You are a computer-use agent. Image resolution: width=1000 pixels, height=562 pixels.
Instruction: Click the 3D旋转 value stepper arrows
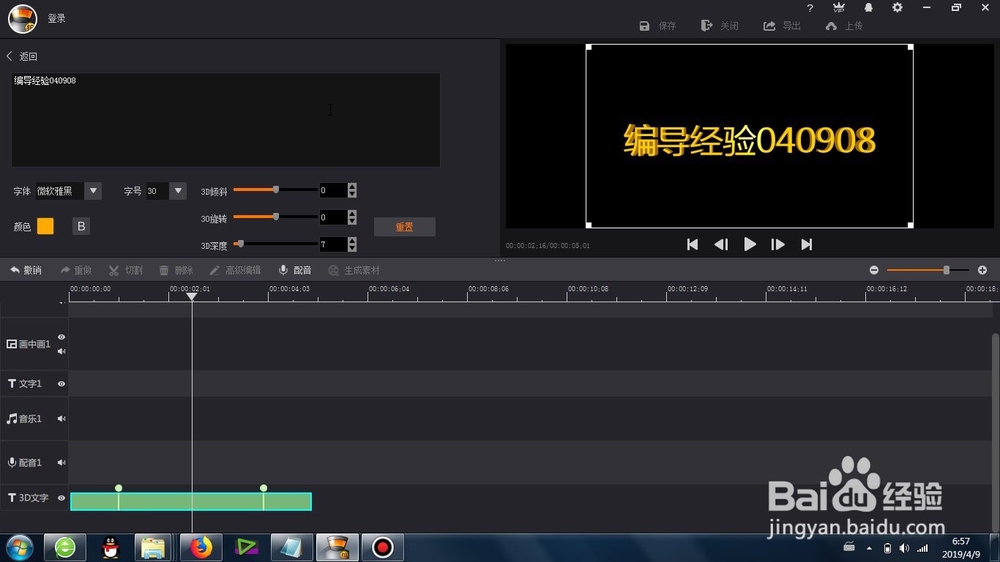352,217
